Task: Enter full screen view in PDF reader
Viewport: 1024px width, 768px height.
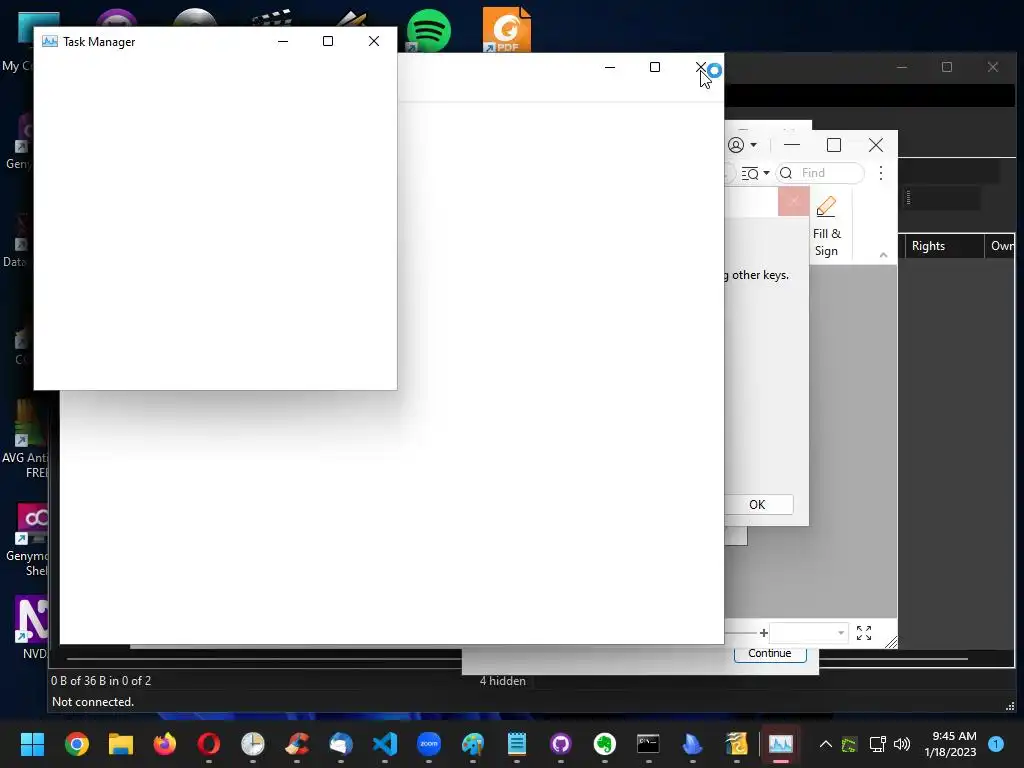Action: tap(864, 633)
